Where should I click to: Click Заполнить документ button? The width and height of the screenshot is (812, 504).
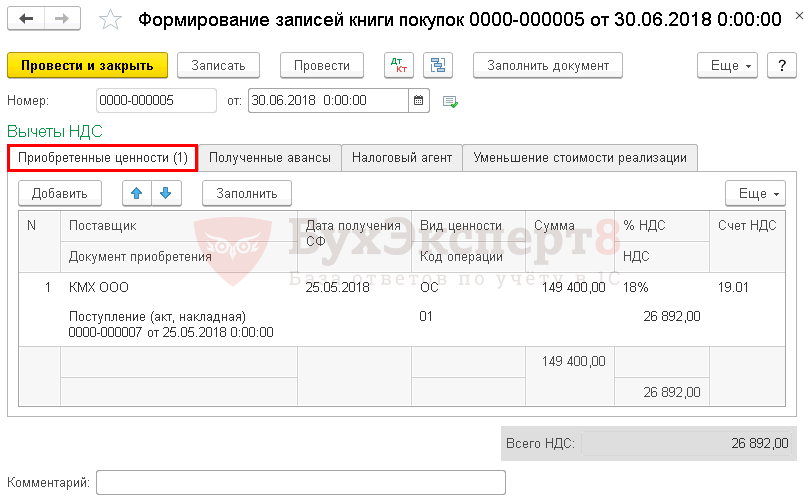pos(547,65)
